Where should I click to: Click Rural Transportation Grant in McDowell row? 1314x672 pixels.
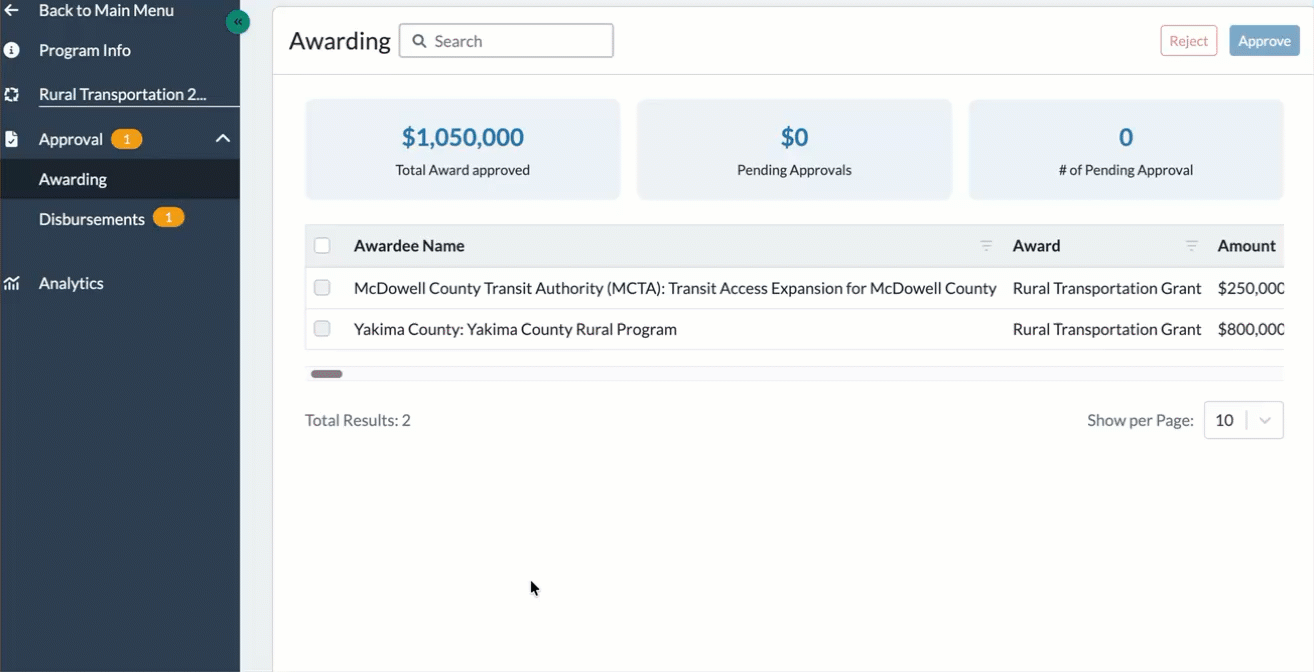(1107, 288)
